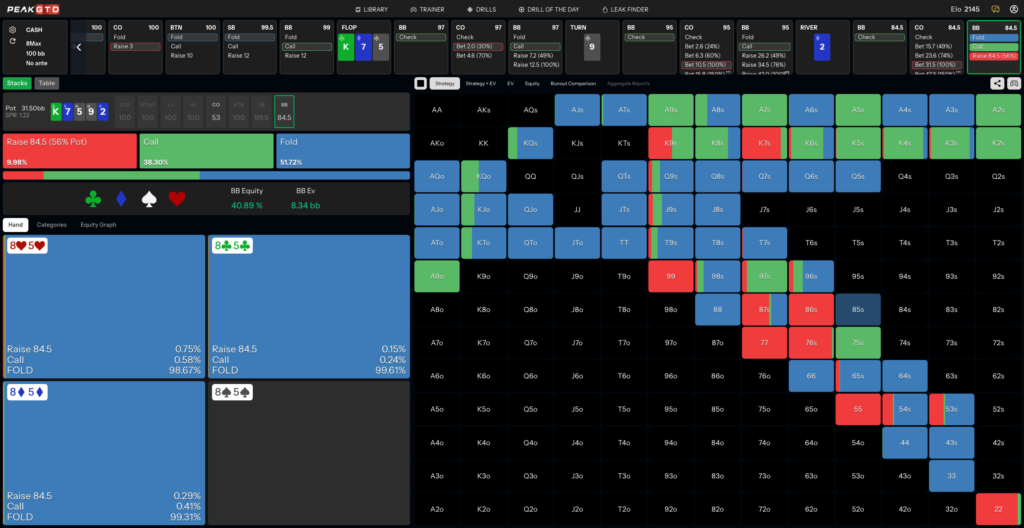The height and width of the screenshot is (528, 1024).
Task: Go back with the left chevron arrow
Action: (x=79, y=47)
